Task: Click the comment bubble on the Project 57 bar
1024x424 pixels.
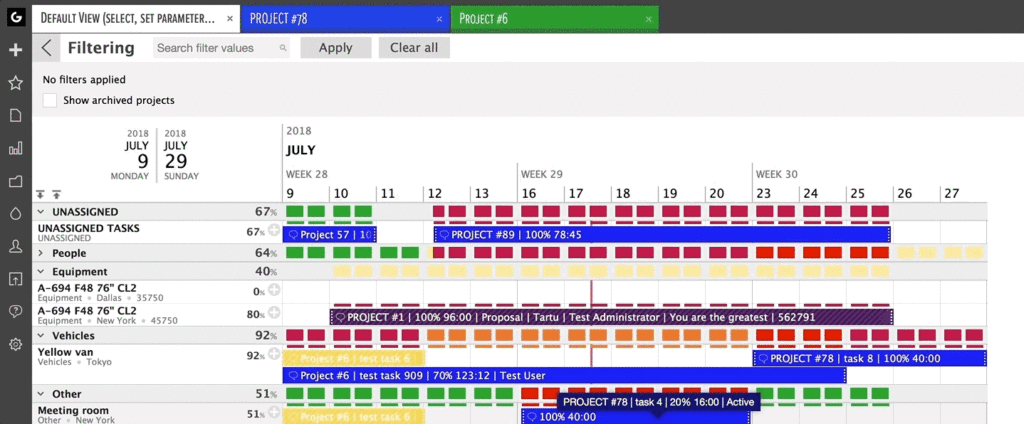Action: [x=293, y=235]
